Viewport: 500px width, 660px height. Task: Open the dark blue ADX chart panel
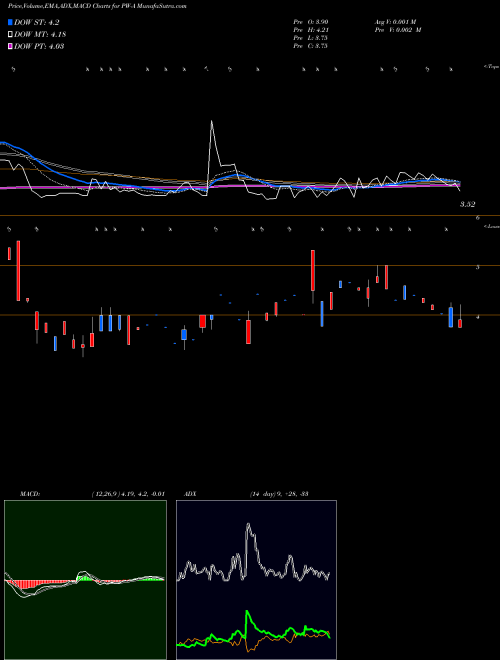256,580
